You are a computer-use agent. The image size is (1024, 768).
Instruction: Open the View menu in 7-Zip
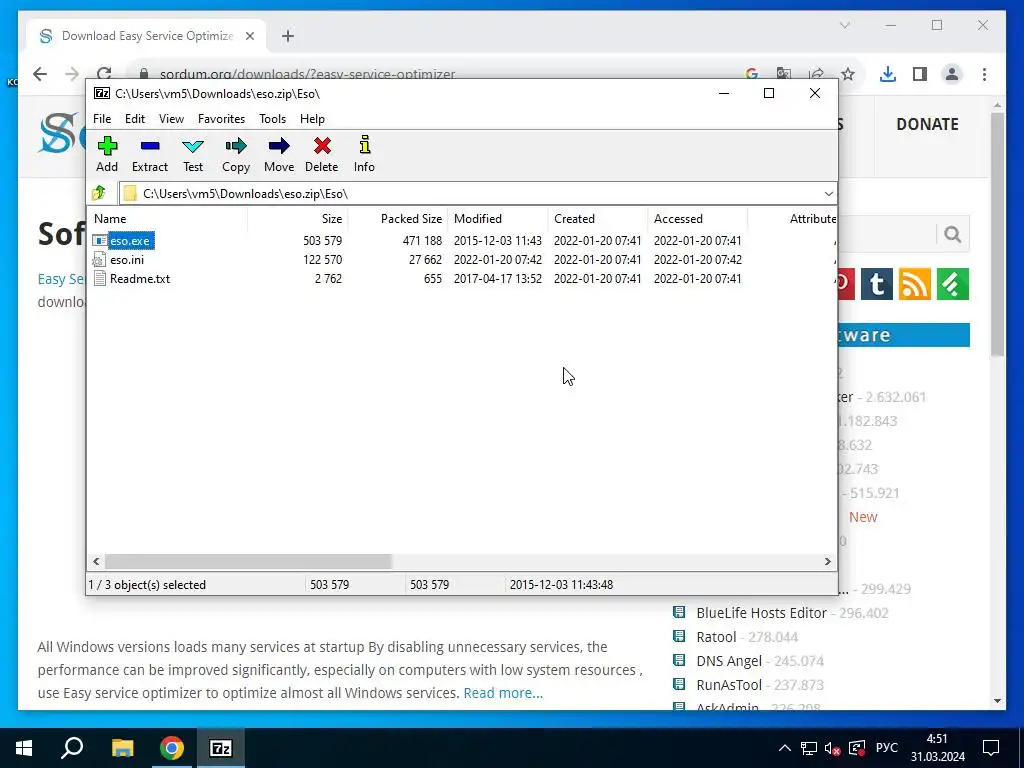pyautogui.click(x=171, y=119)
